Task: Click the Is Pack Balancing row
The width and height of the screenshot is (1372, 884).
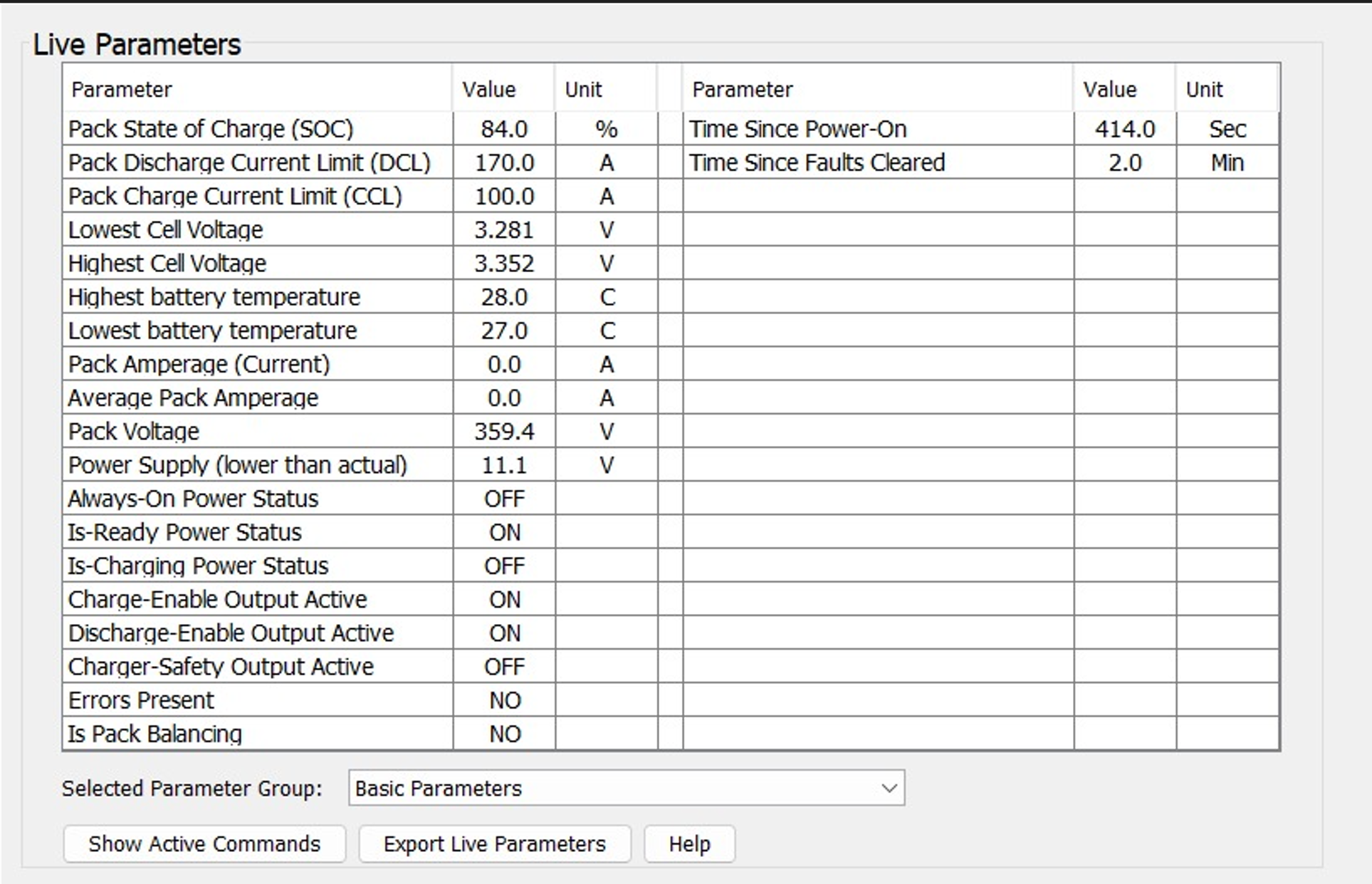Action: click(x=155, y=734)
